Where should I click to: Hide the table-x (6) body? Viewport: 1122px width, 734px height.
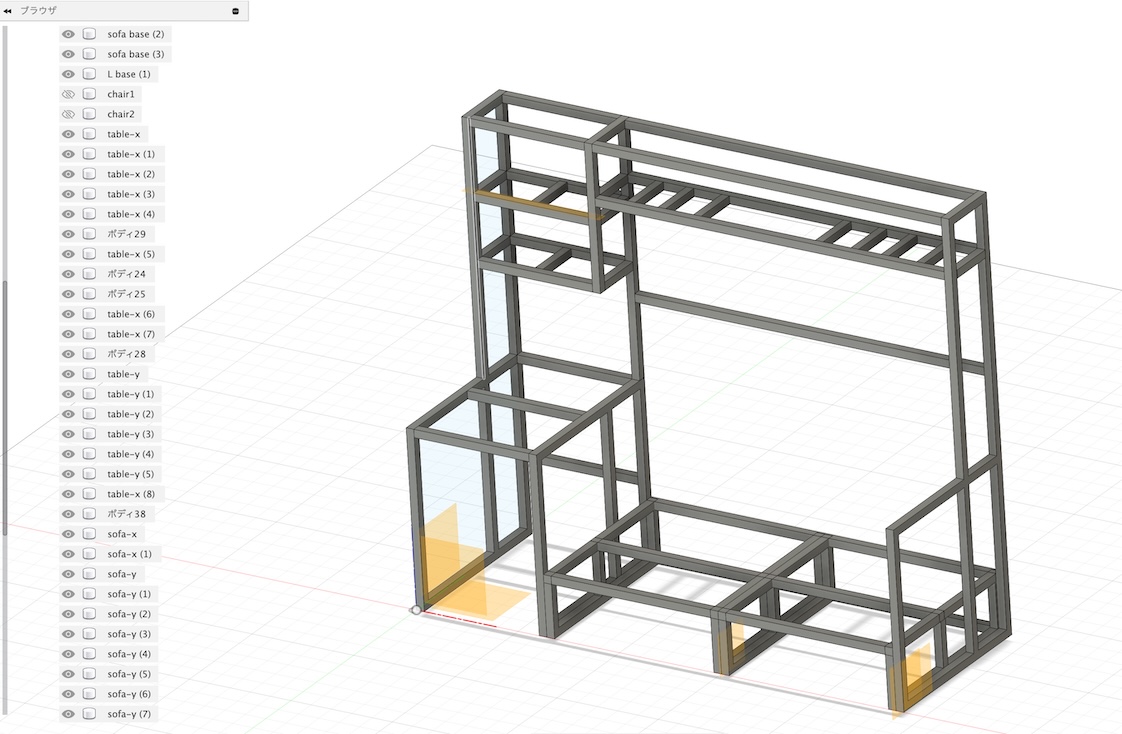(x=68, y=314)
